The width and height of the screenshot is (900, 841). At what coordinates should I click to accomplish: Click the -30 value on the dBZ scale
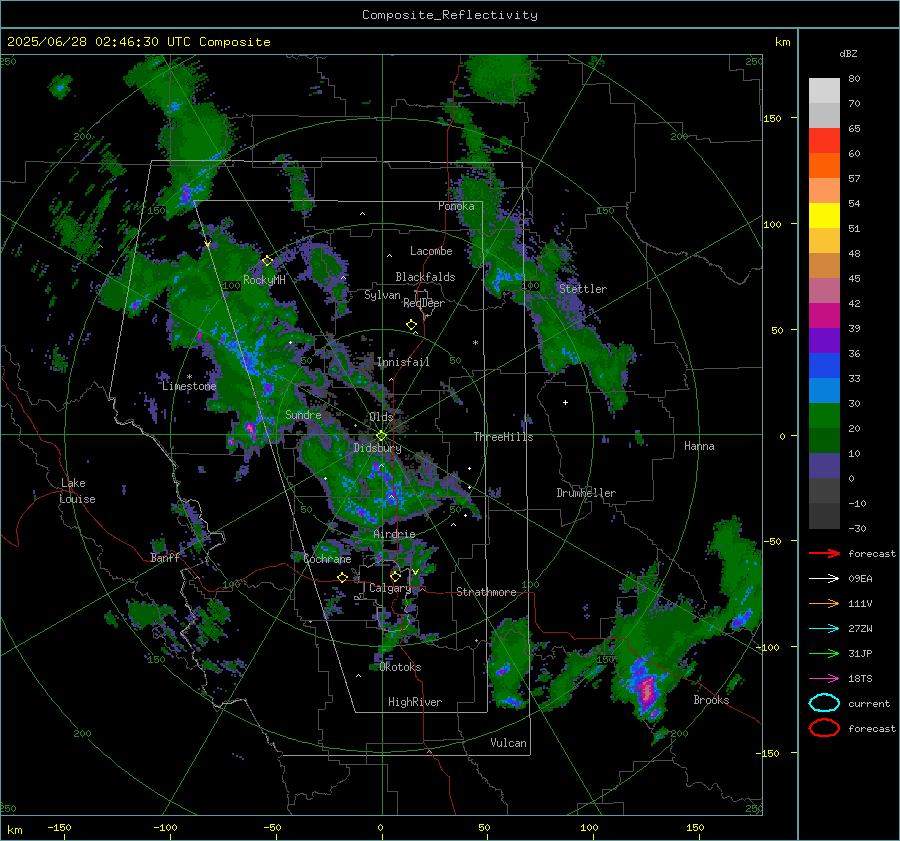[x=857, y=528]
